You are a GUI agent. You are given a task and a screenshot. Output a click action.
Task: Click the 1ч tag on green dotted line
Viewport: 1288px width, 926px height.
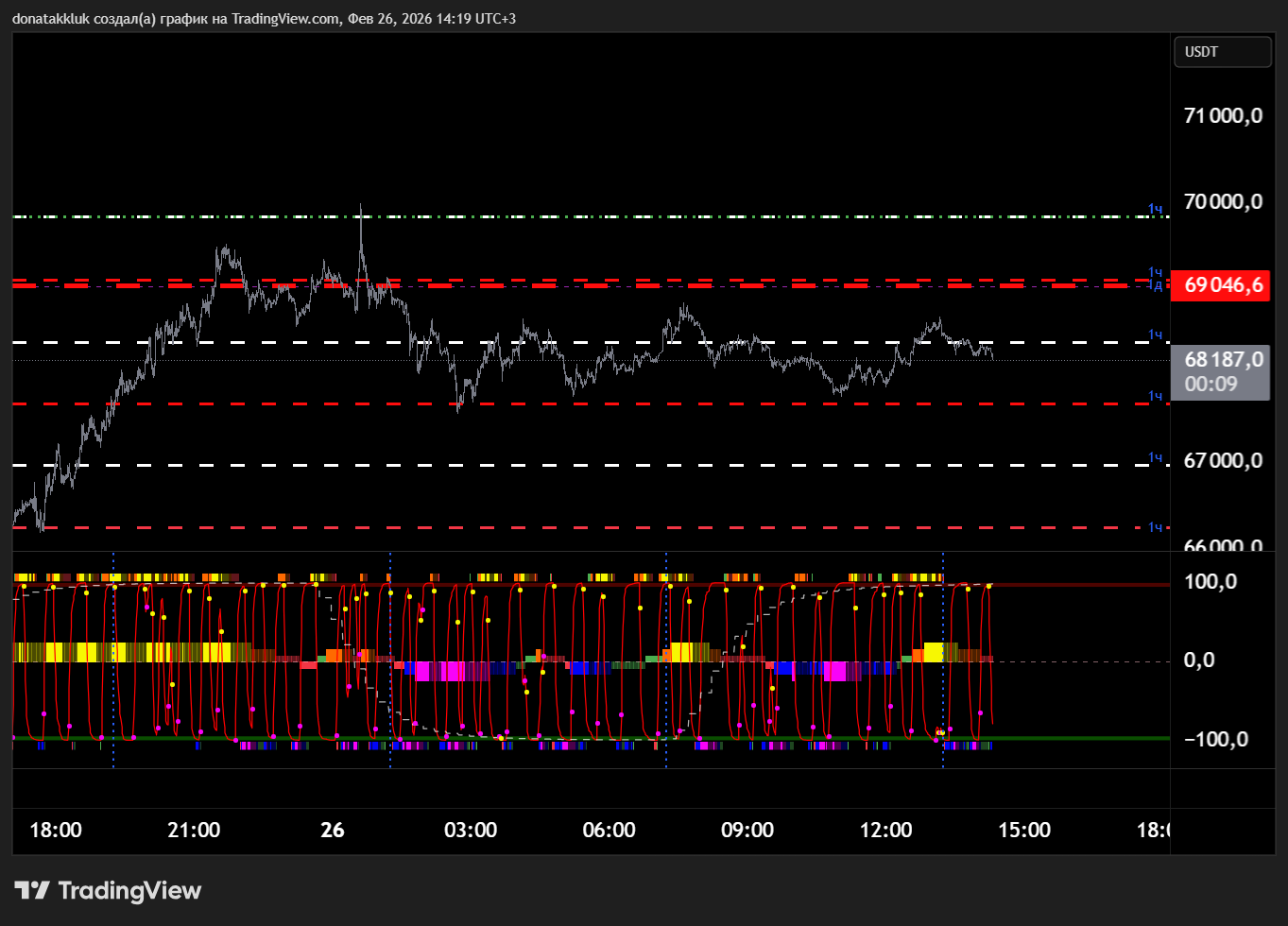tap(1155, 209)
